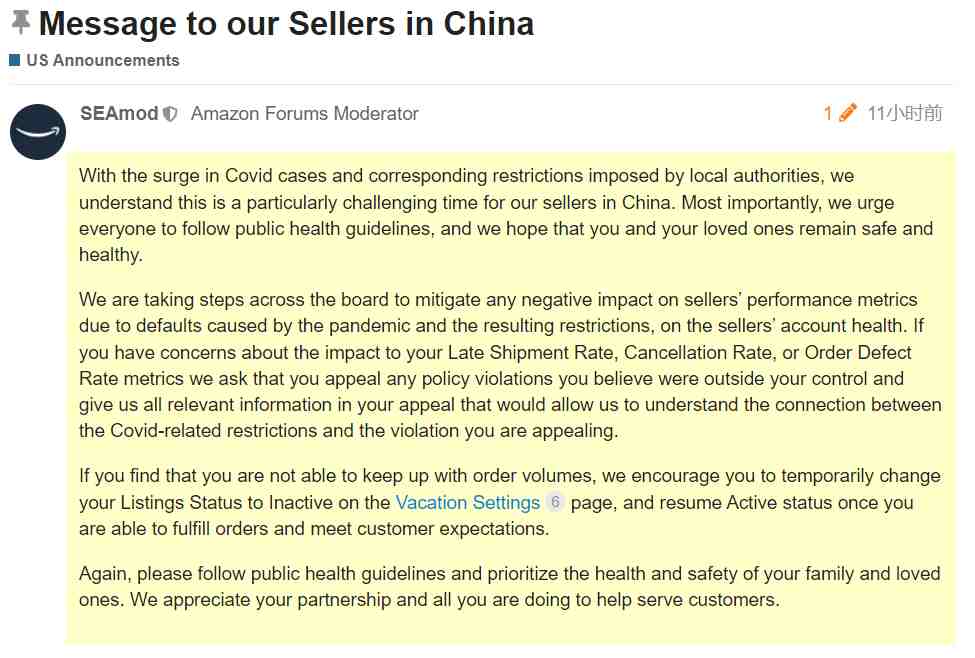Click the link click-count badge showing 6

point(555,502)
